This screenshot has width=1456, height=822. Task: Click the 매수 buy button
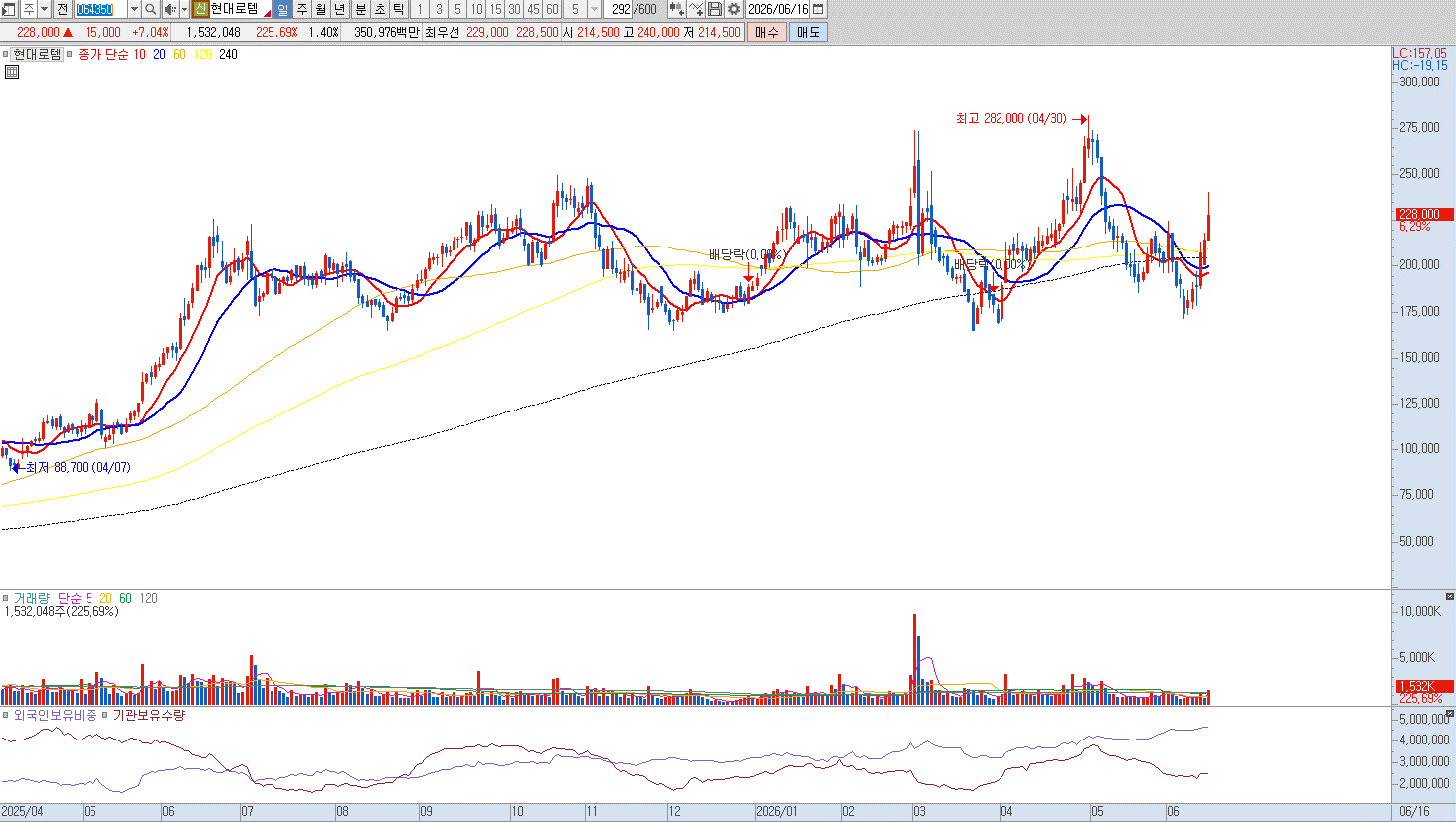pyautogui.click(x=766, y=32)
